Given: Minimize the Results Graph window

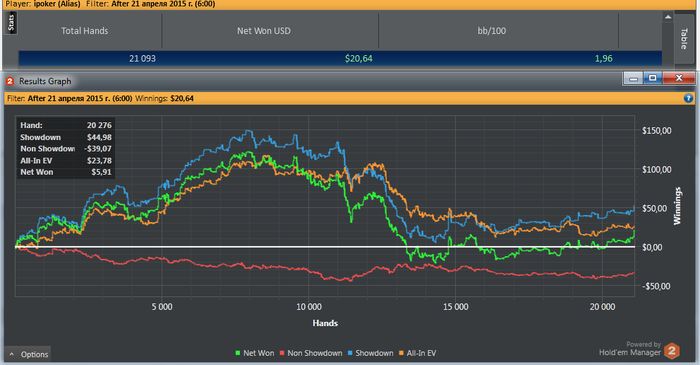Looking at the screenshot, I should 633,79.
